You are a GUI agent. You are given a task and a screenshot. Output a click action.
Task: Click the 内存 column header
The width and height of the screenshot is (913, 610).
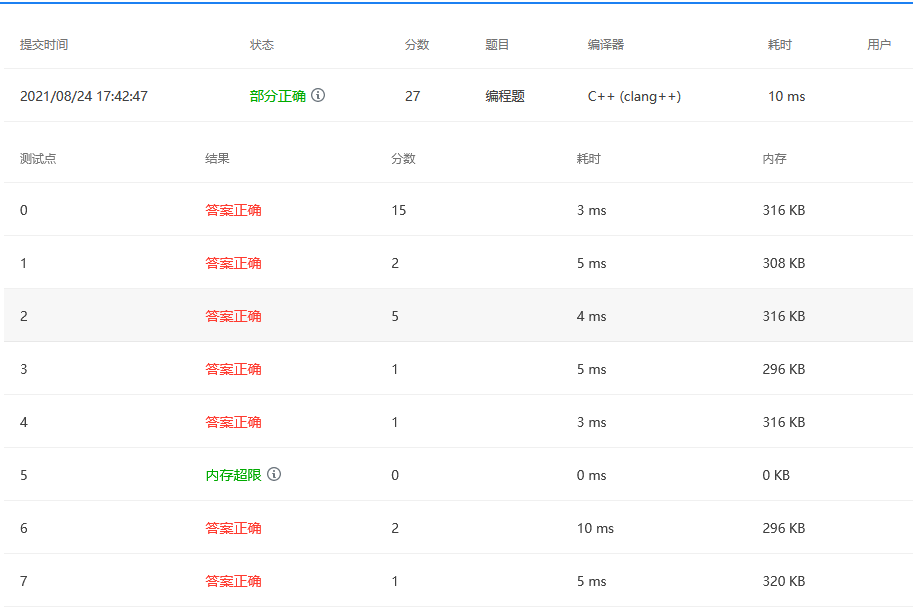[774, 158]
